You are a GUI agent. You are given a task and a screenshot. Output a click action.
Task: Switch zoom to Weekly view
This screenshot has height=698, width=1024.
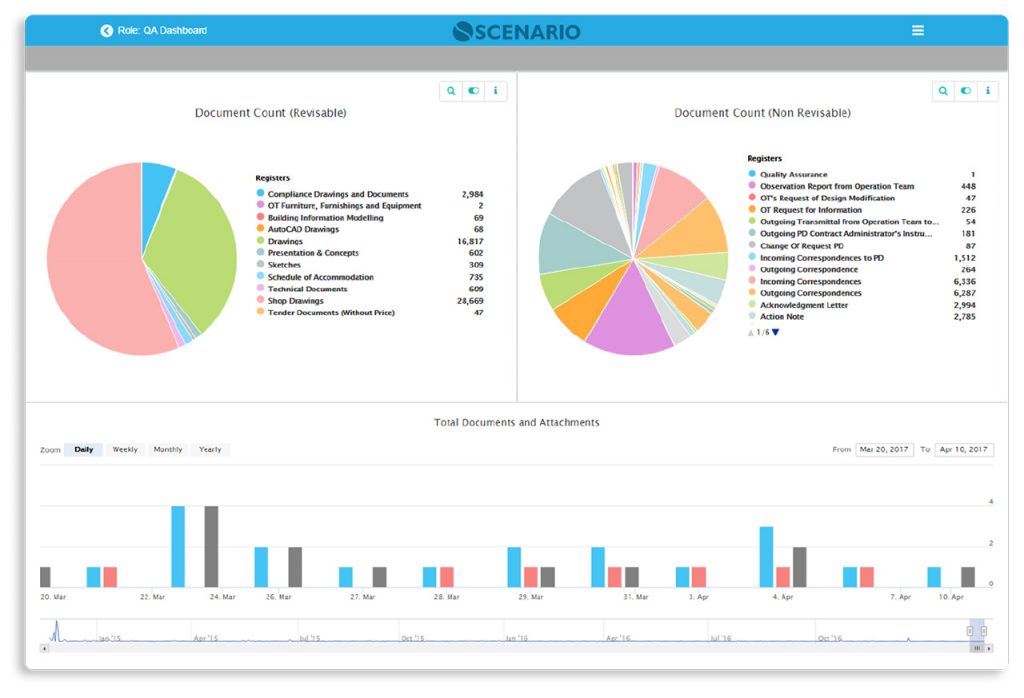click(126, 449)
